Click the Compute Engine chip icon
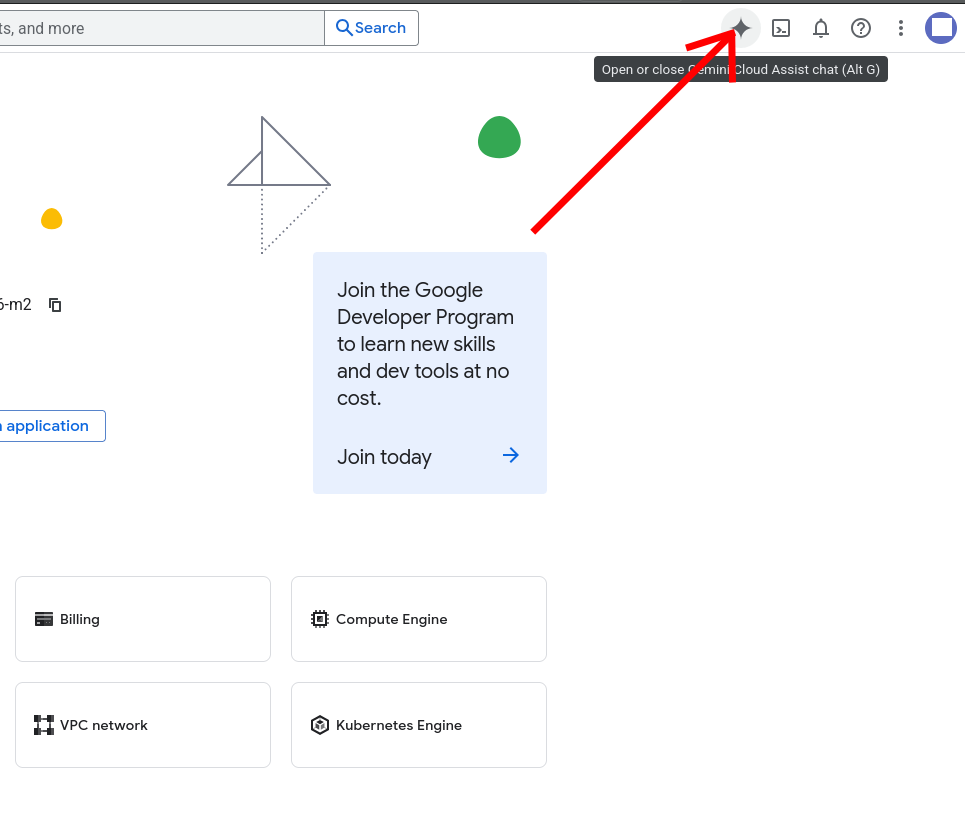The height and width of the screenshot is (840, 965). click(x=320, y=619)
